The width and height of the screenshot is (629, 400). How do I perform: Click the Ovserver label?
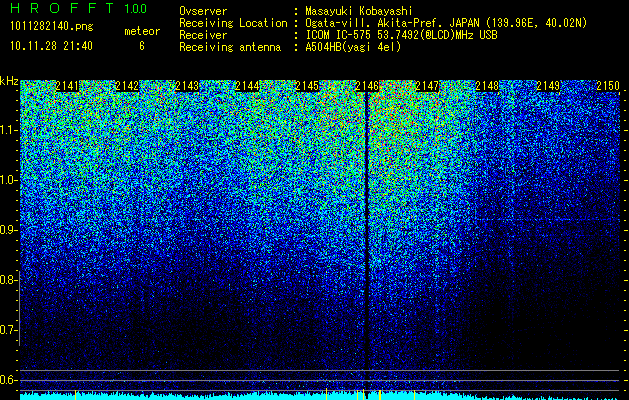203,11
